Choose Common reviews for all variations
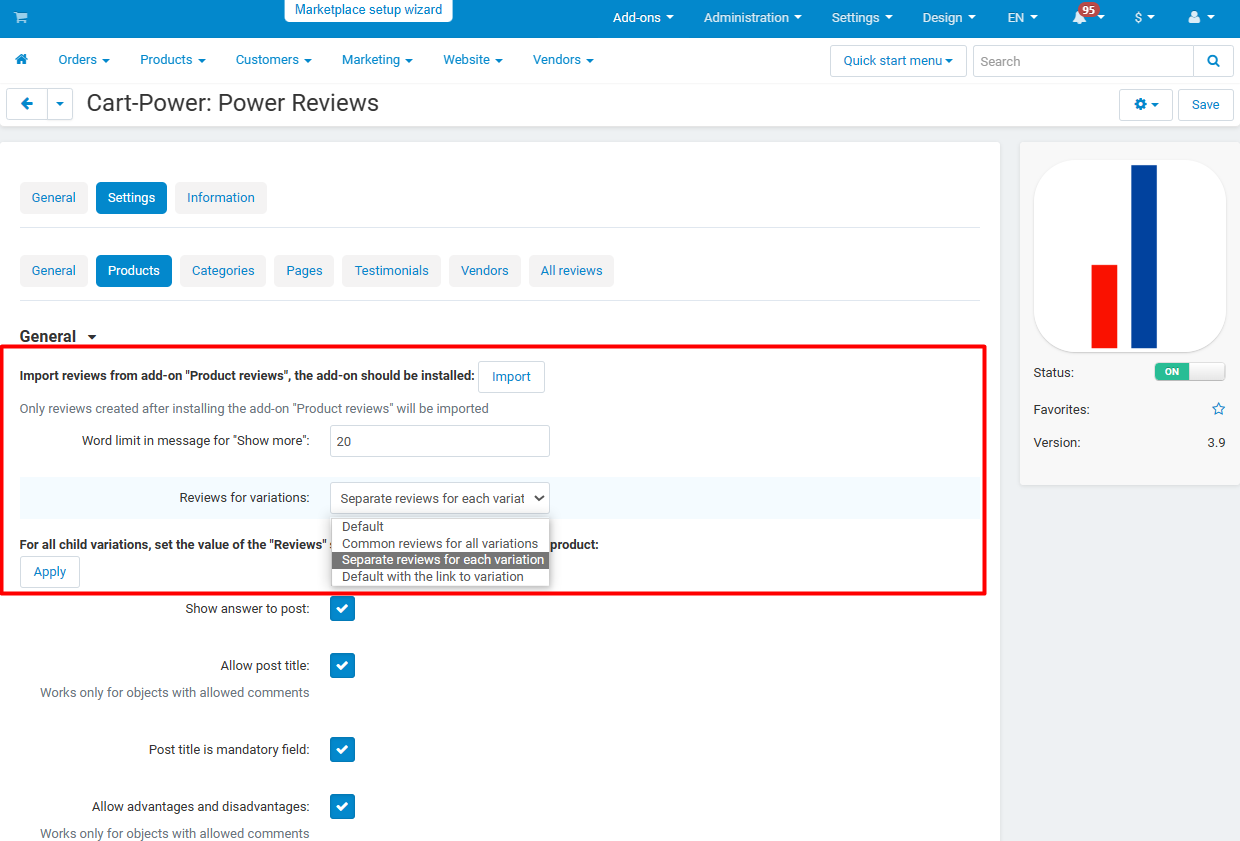This screenshot has height=841, width=1240. tap(440, 544)
